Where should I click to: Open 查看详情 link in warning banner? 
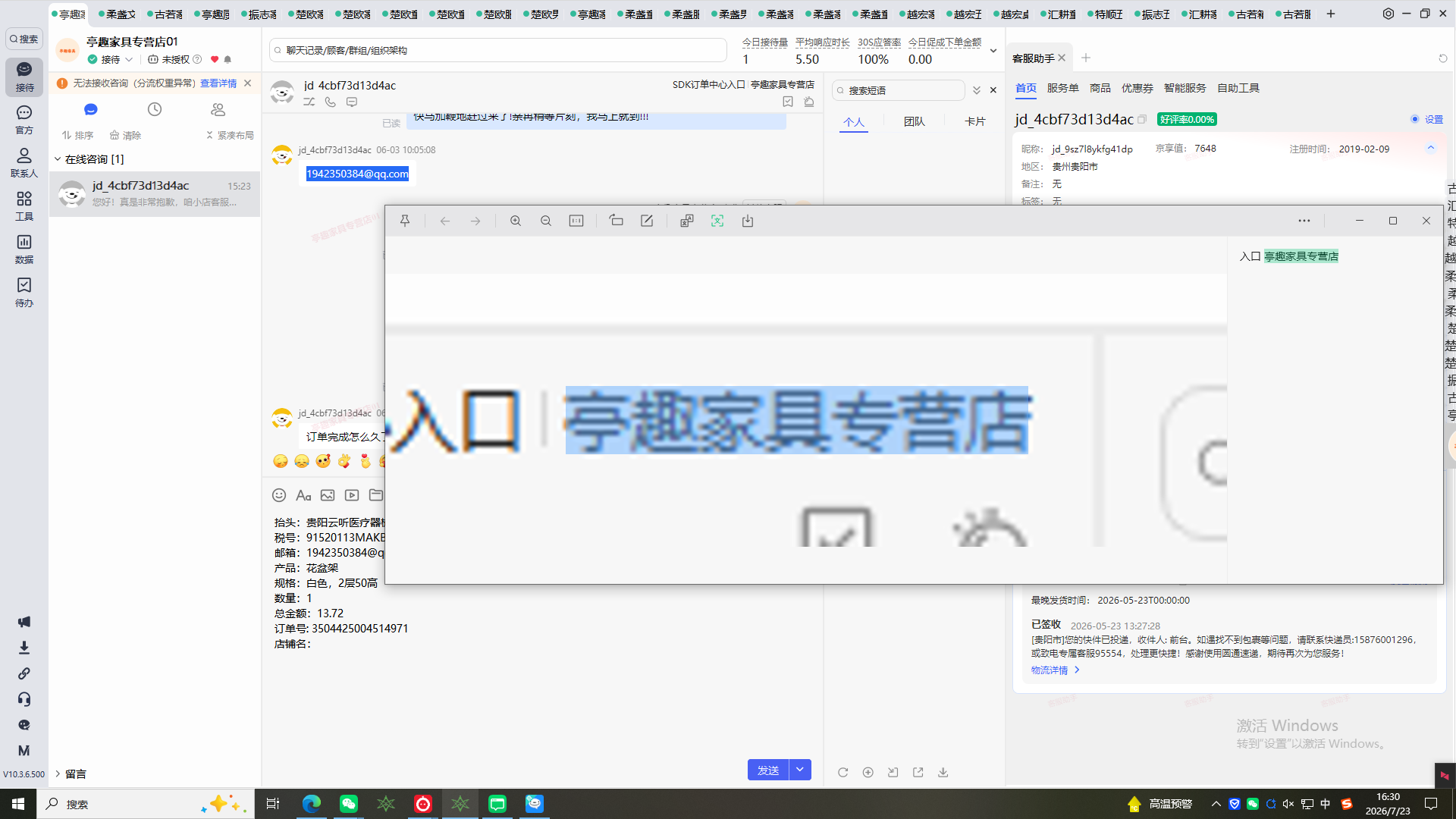point(218,83)
